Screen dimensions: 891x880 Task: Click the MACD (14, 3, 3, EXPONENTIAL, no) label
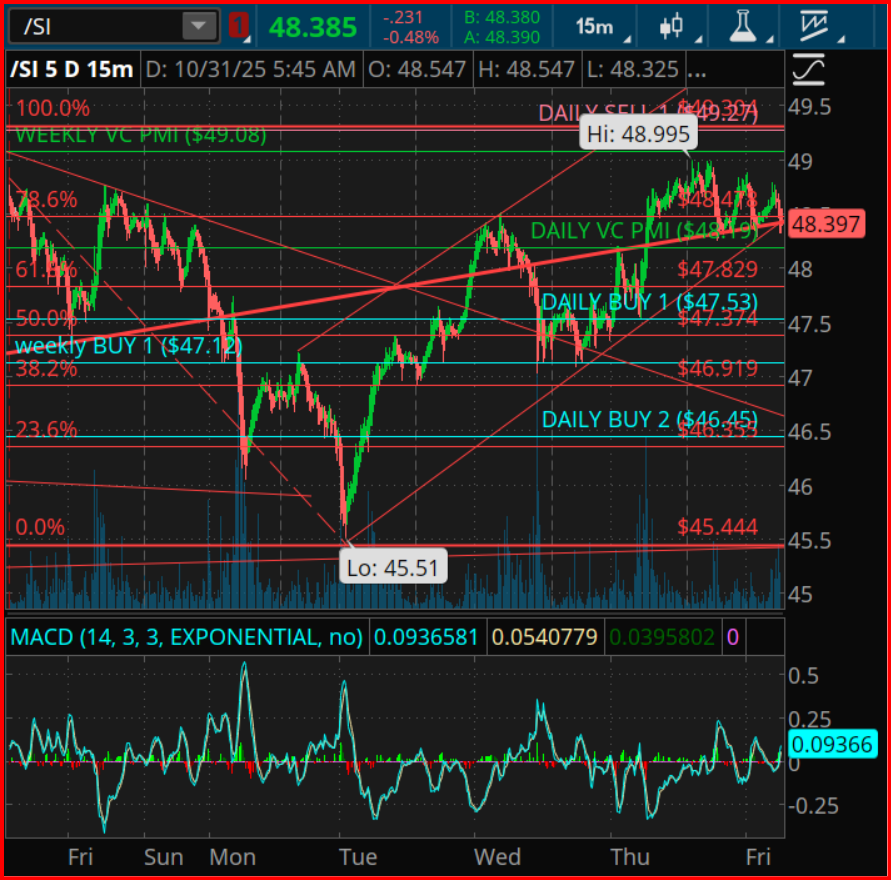coord(185,637)
